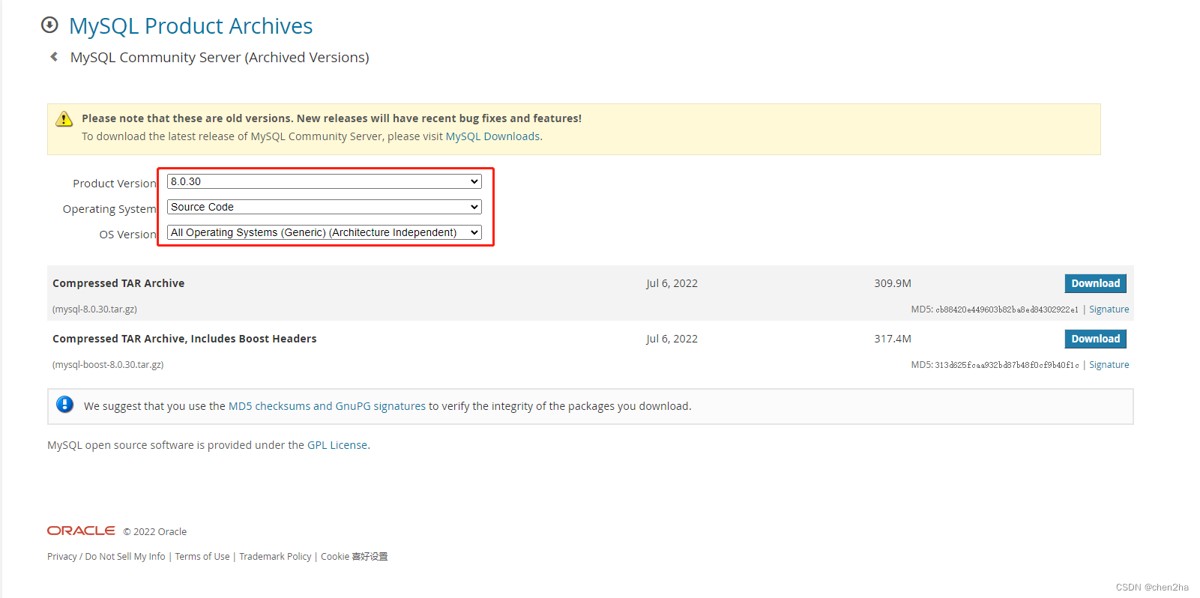Click the back chevron before MySQL Community Server
The width and height of the screenshot is (1200, 598).
coord(54,57)
